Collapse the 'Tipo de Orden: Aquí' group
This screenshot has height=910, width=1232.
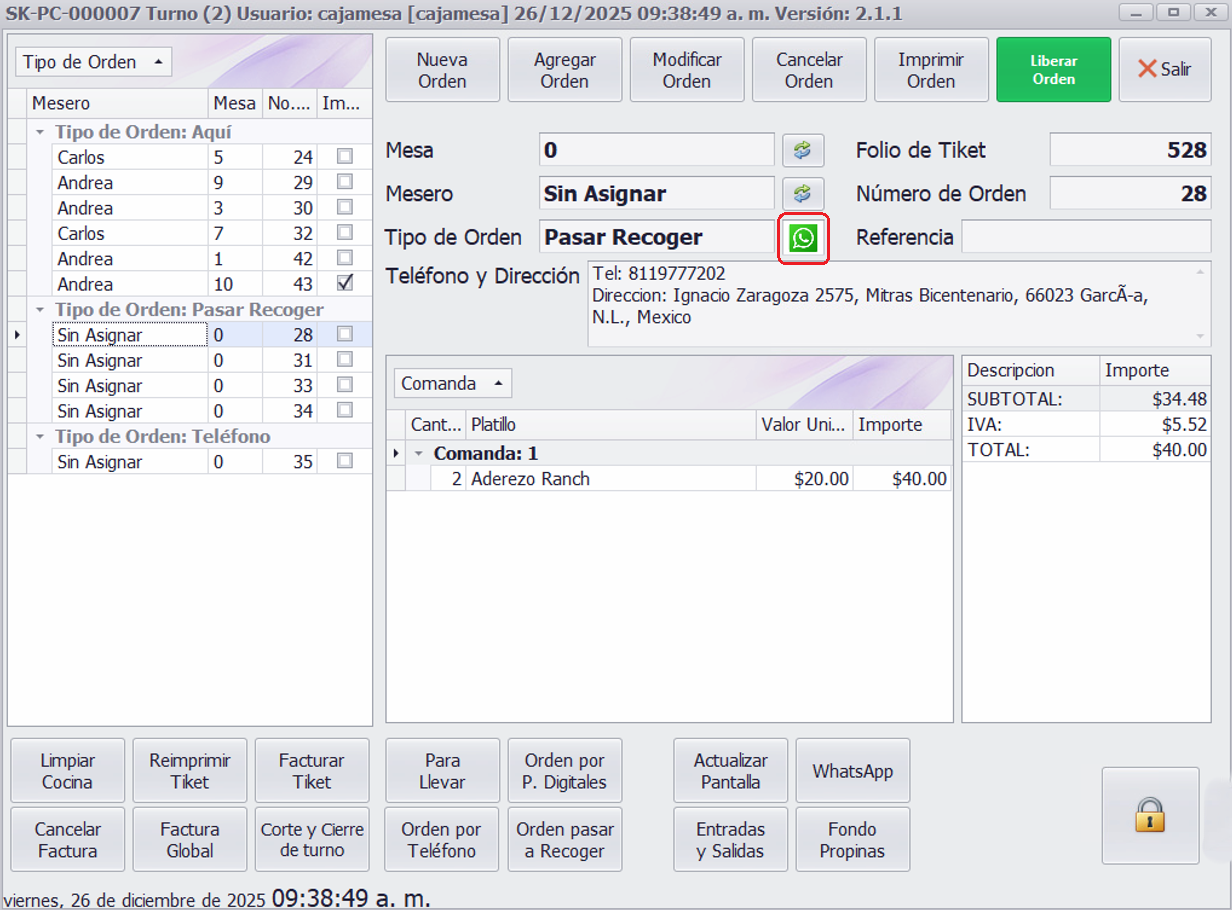[x=40, y=132]
